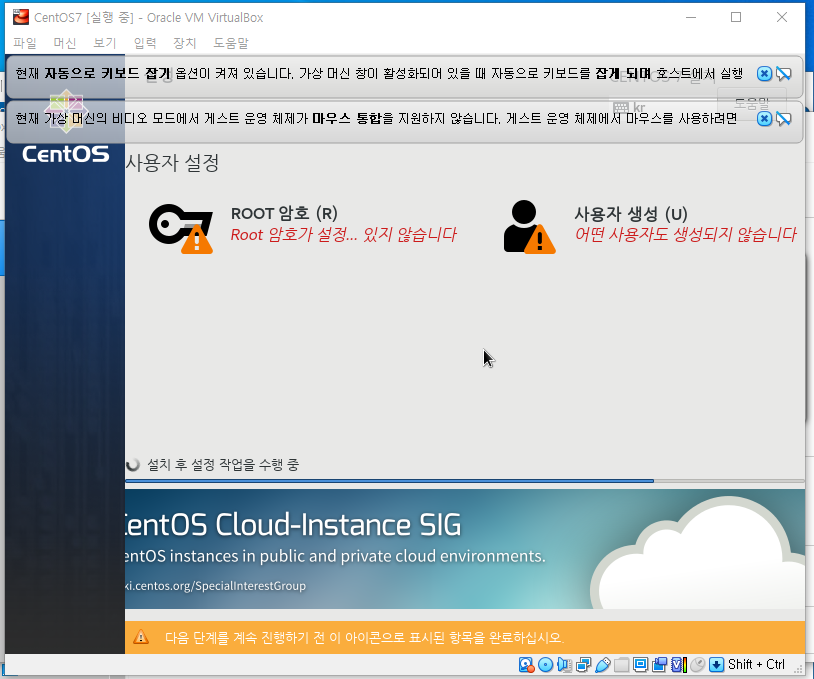
Task: Click the orange warning triangle in bottom banner
Action: 141,637
